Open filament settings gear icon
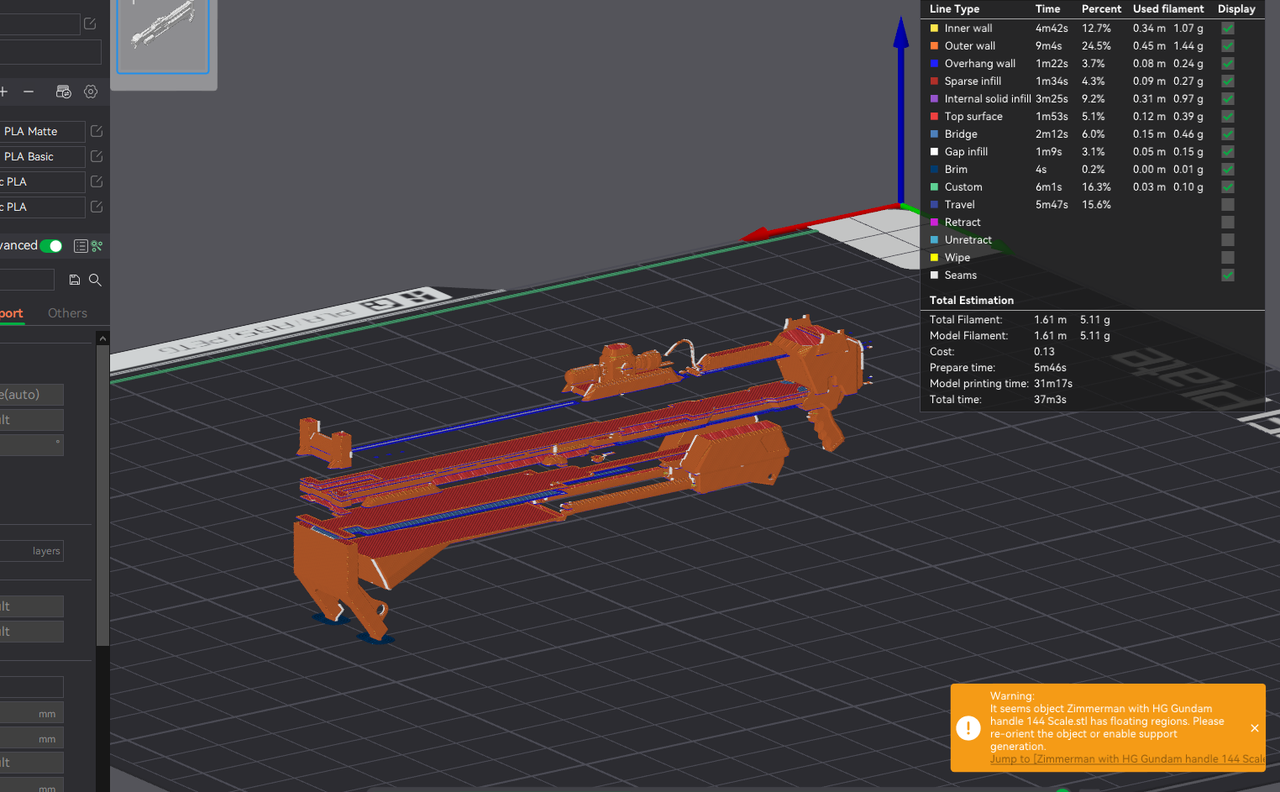This screenshot has width=1280, height=792. [x=91, y=91]
